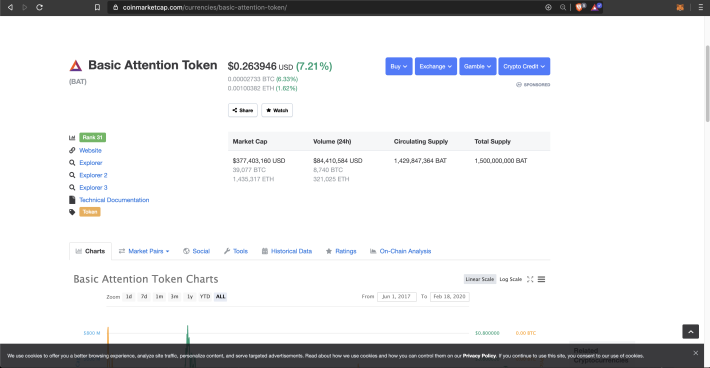710x368 pixels.
Task: Expand the Exchange dropdown button
Action: tap(436, 66)
